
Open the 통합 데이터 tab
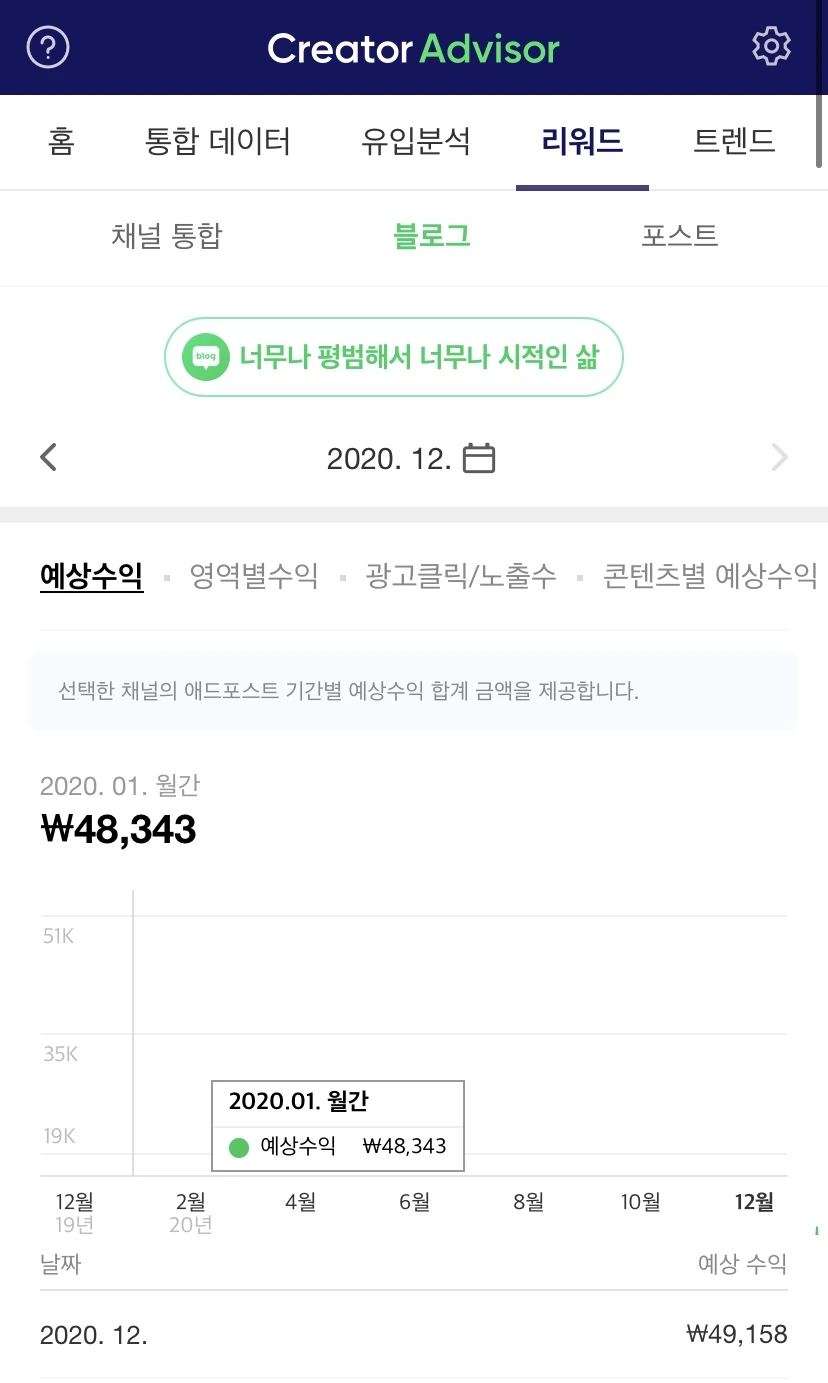click(x=218, y=141)
